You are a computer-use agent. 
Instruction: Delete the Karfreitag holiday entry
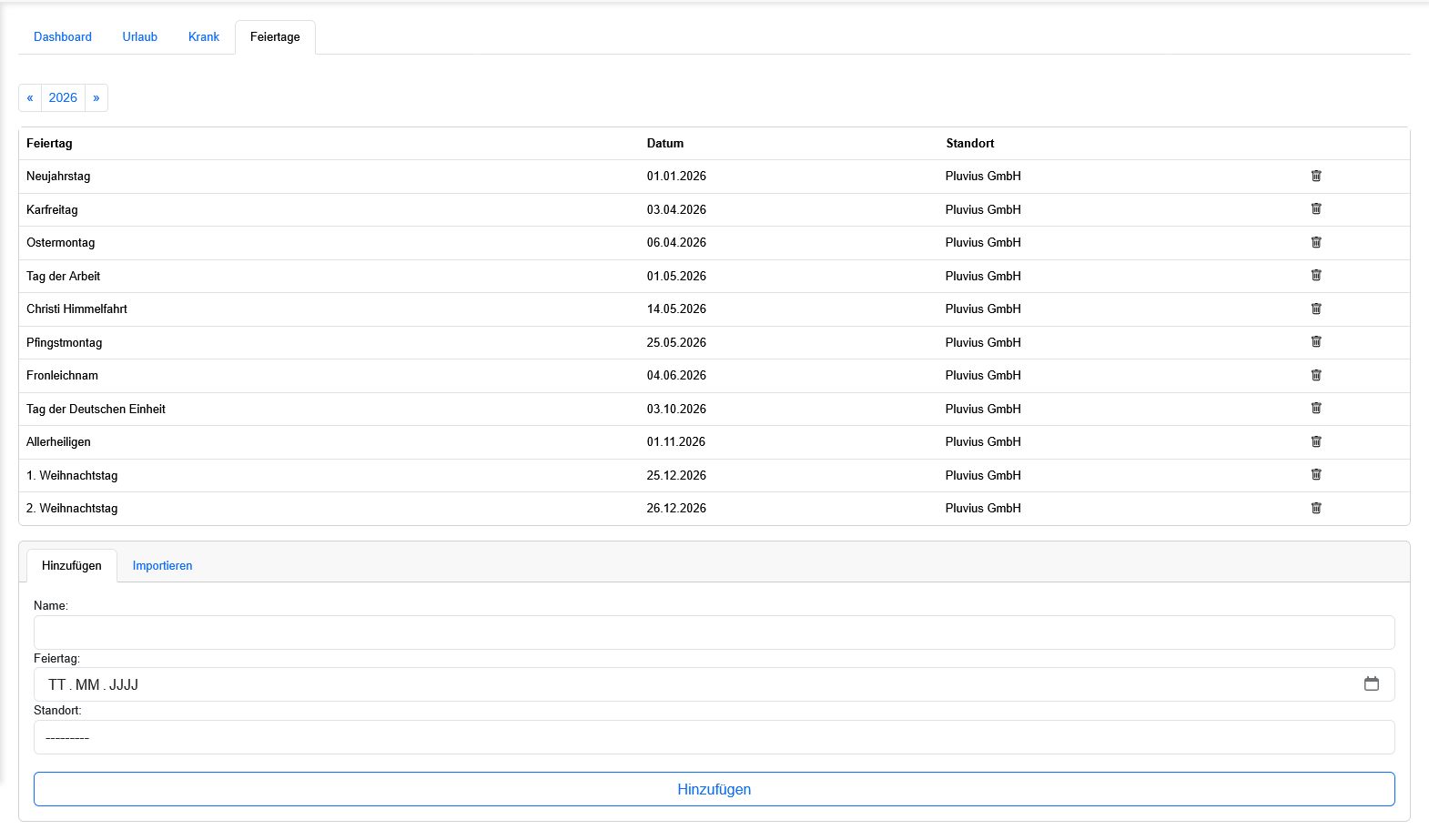[x=1316, y=208]
